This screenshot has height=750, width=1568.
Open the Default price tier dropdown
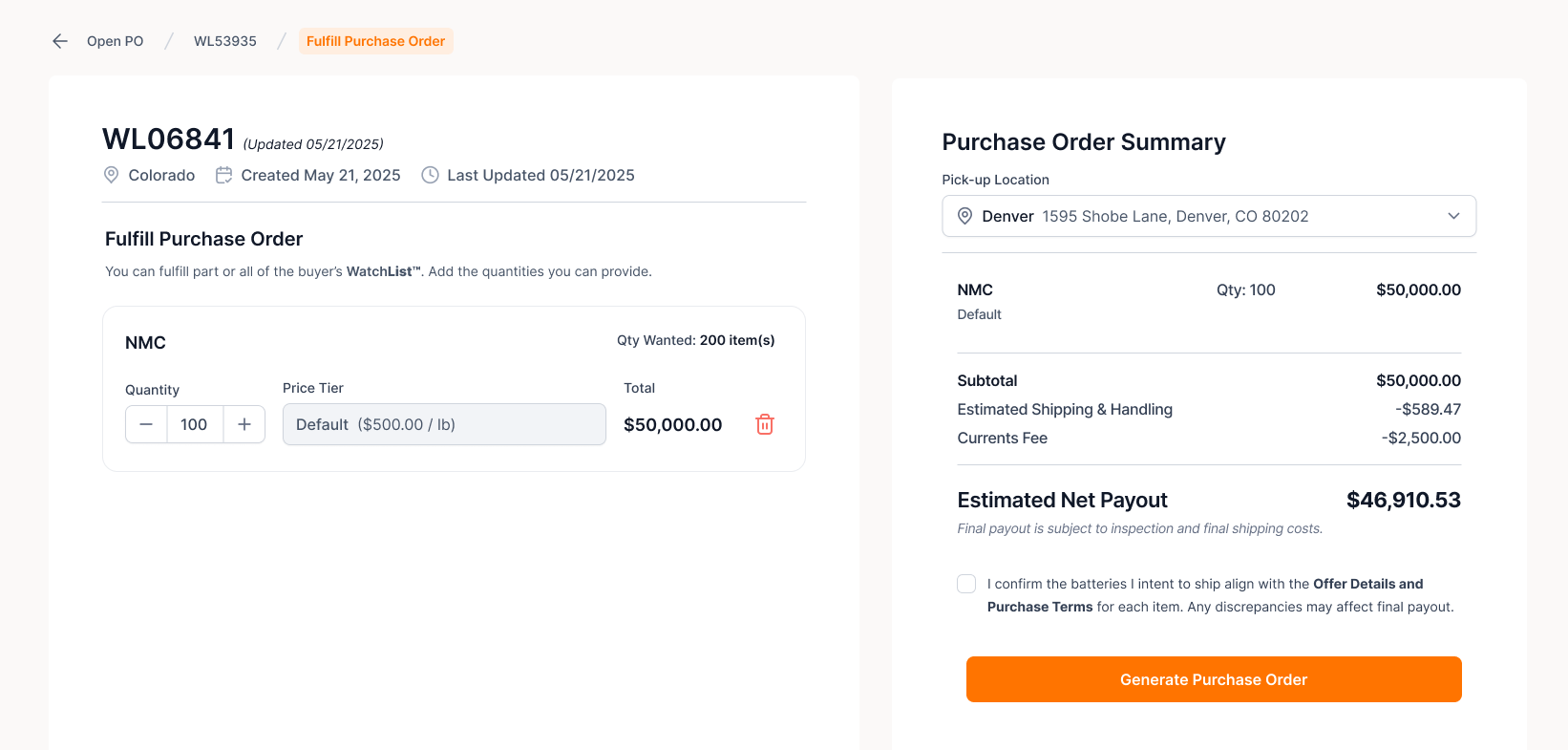coord(444,424)
